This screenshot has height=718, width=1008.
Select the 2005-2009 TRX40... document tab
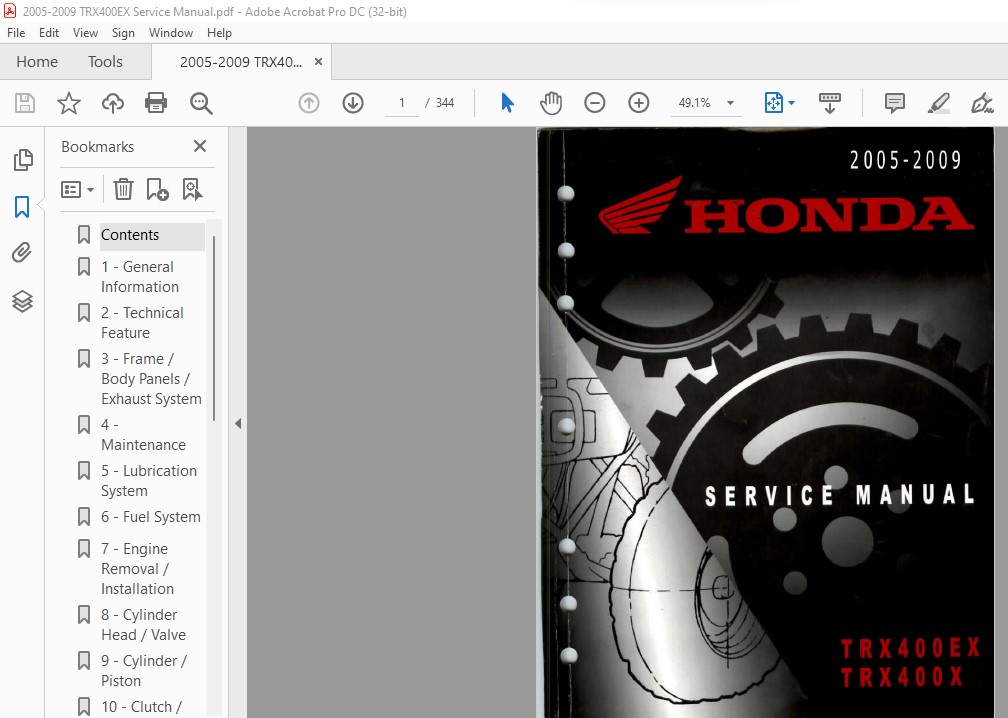[241, 62]
